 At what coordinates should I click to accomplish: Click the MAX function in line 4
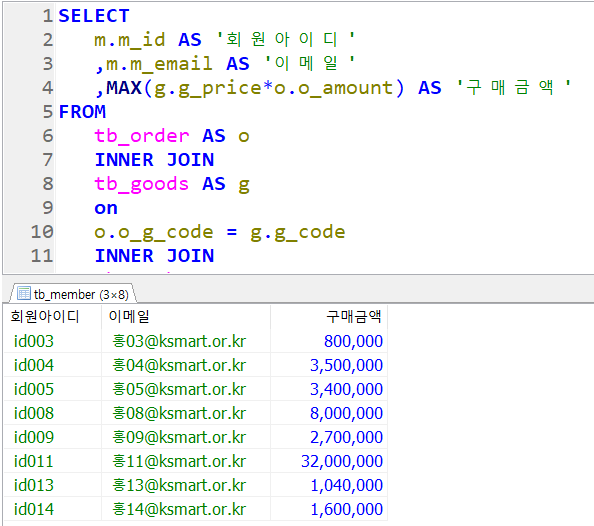coord(124,88)
